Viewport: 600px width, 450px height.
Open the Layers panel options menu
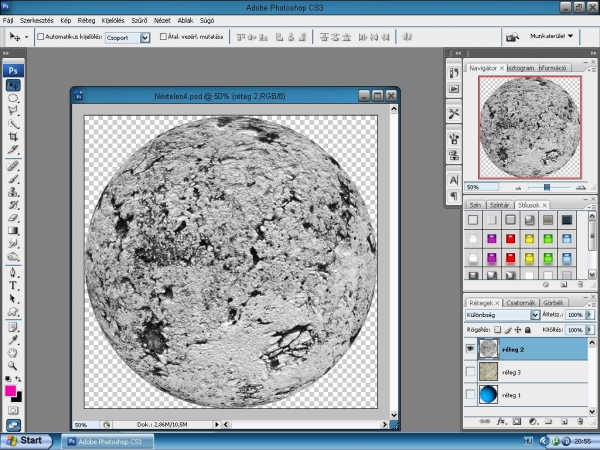pos(592,303)
